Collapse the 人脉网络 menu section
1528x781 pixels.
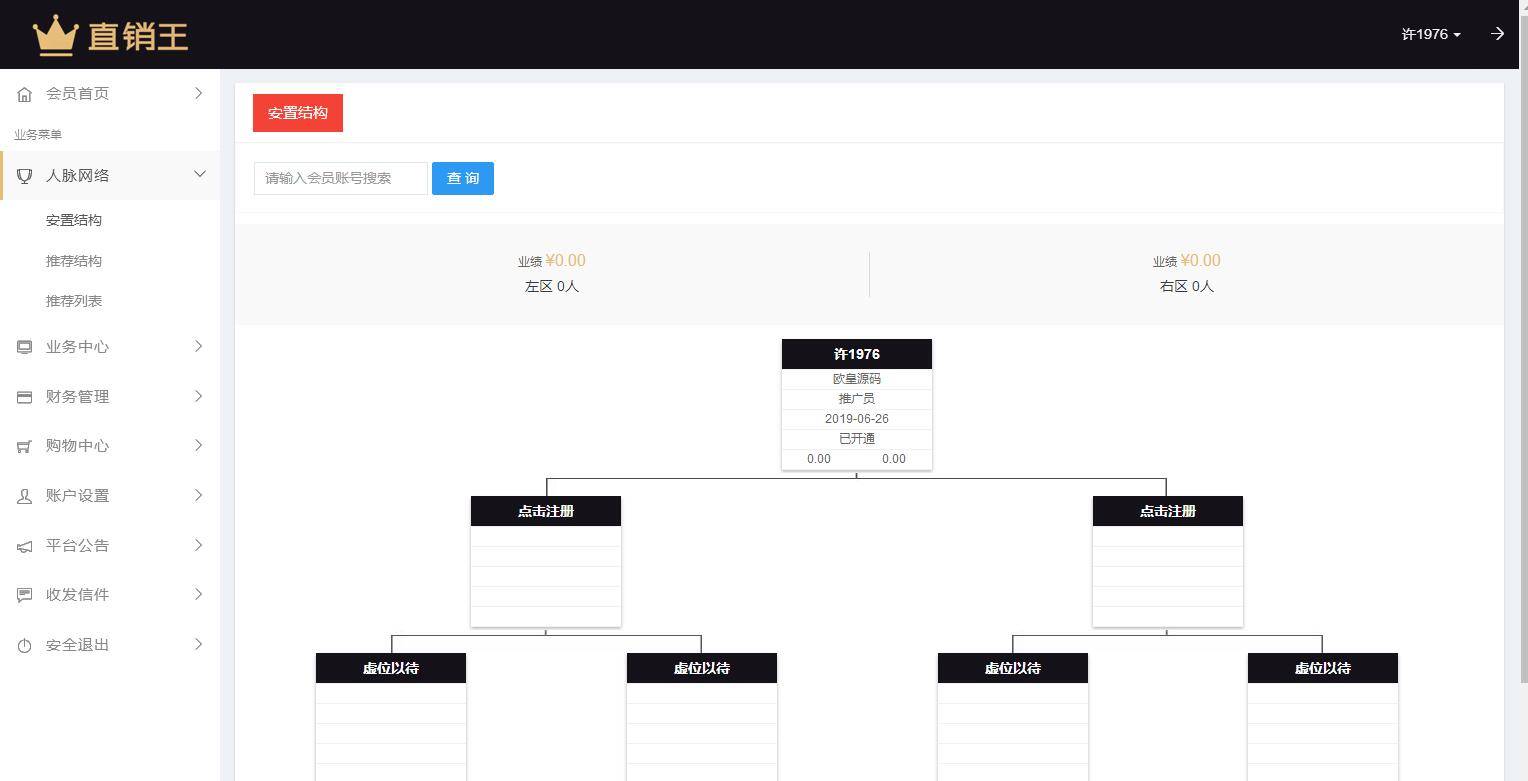pyautogui.click(x=110, y=175)
